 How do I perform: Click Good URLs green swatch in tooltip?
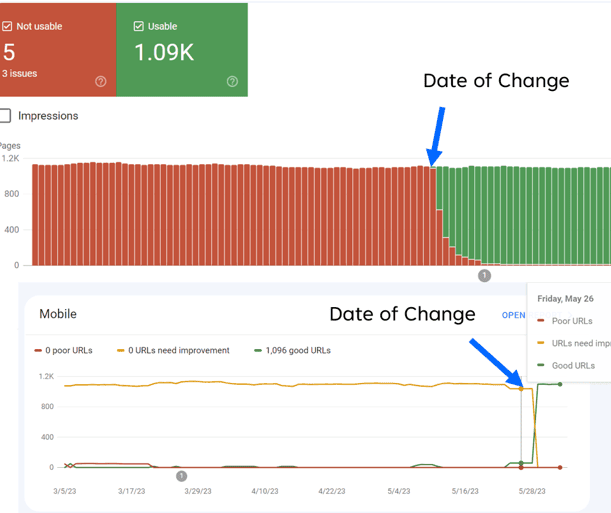[540, 365]
